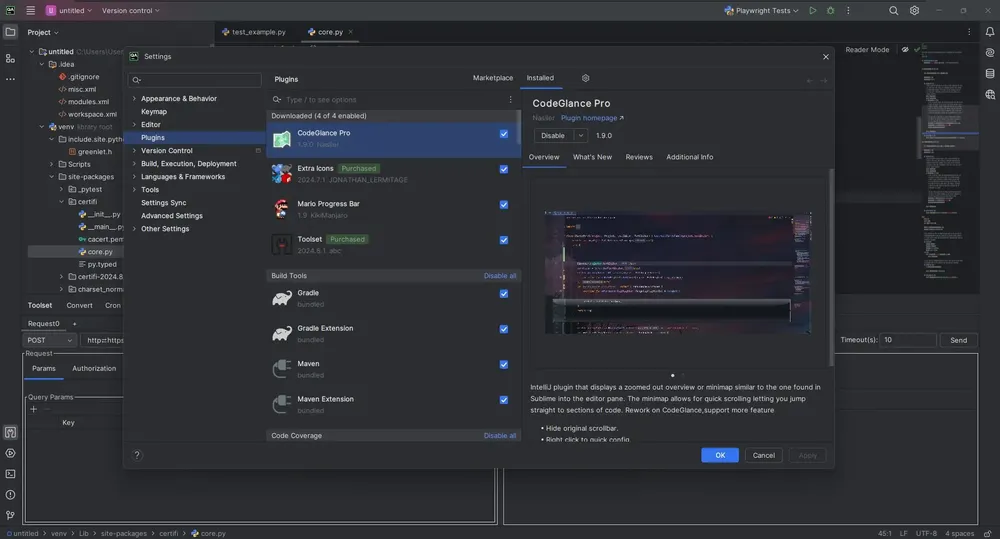Open More Actions kebab in top toolbar
Image resolution: width=1000 pixels, height=539 pixels.
[848, 10]
